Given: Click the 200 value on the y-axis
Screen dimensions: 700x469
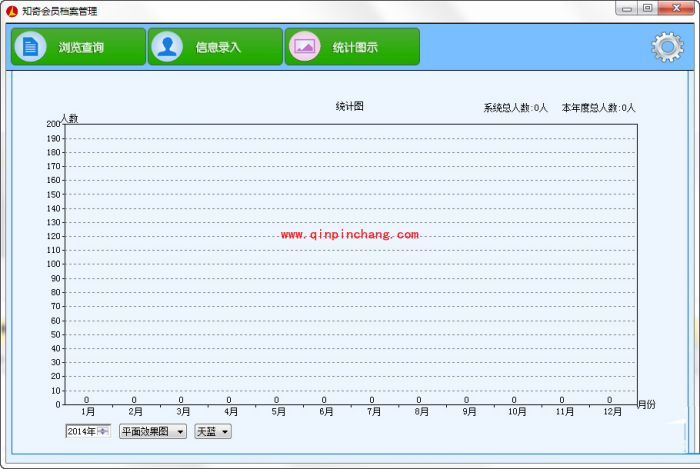Looking at the screenshot, I should pyautogui.click(x=53, y=124).
